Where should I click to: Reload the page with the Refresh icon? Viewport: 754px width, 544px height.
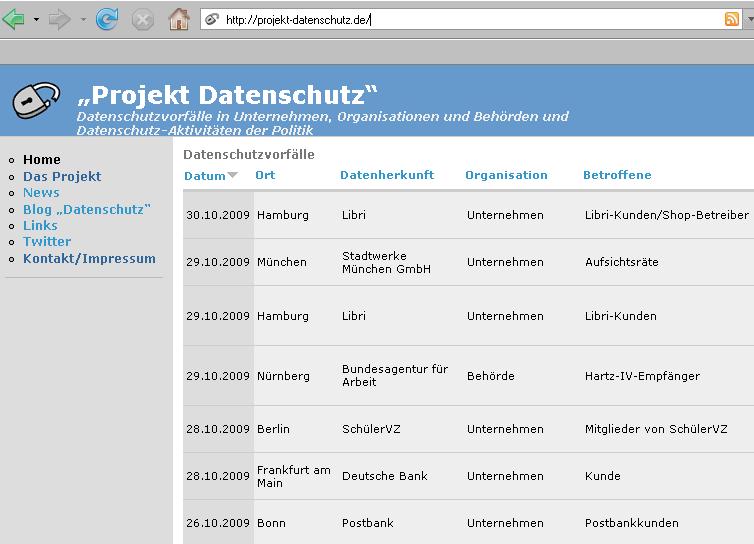[107, 19]
